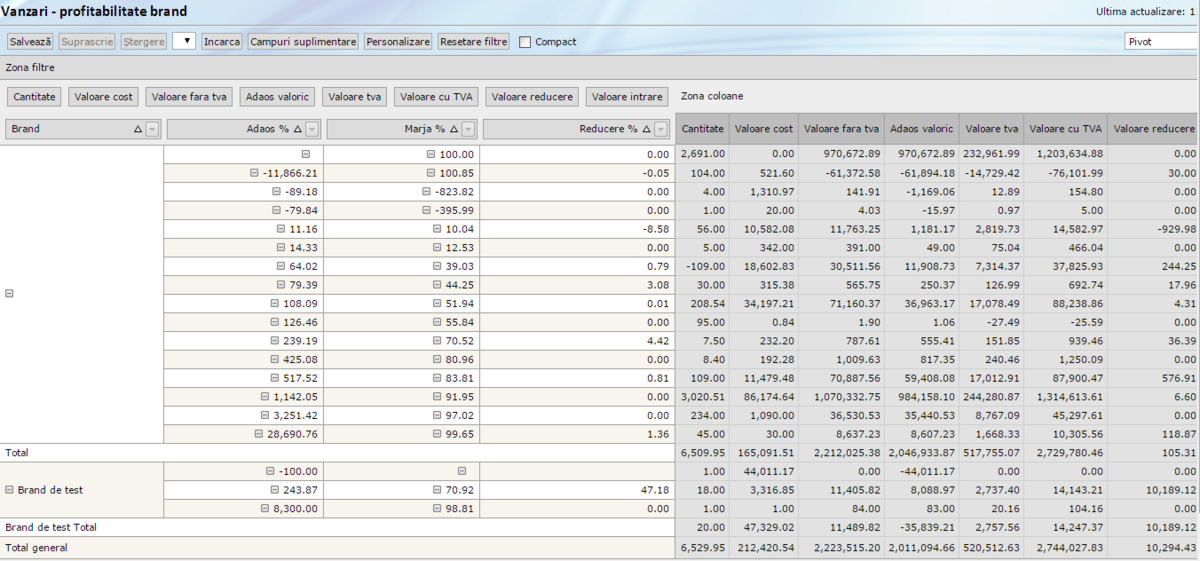This screenshot has height=561, width=1200.
Task: Click the Salvează button
Action: (x=30, y=42)
